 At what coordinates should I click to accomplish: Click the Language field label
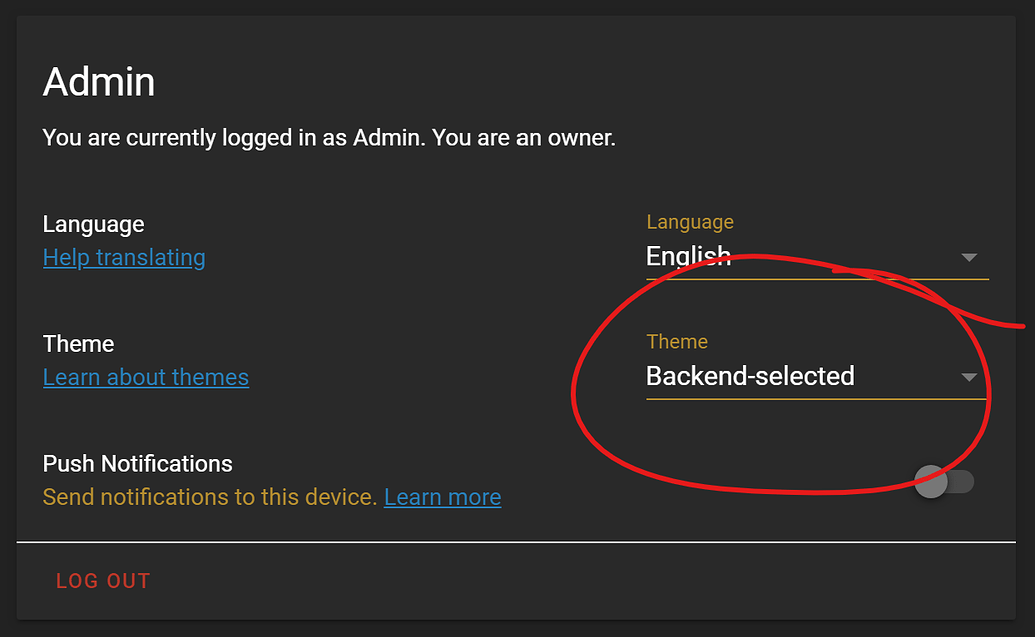690,221
